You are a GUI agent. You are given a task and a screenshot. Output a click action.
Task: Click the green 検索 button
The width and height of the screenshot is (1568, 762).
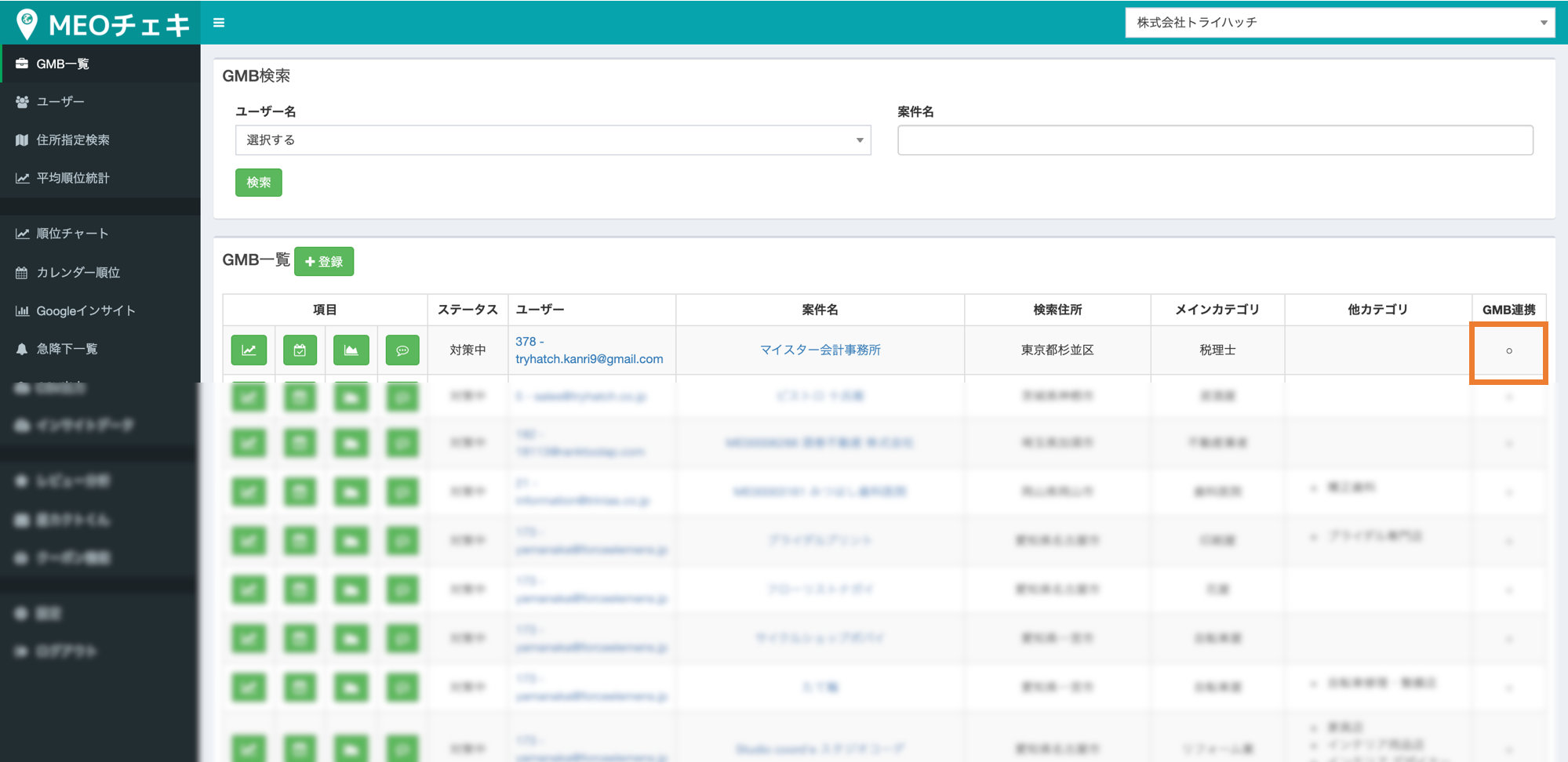coord(259,183)
